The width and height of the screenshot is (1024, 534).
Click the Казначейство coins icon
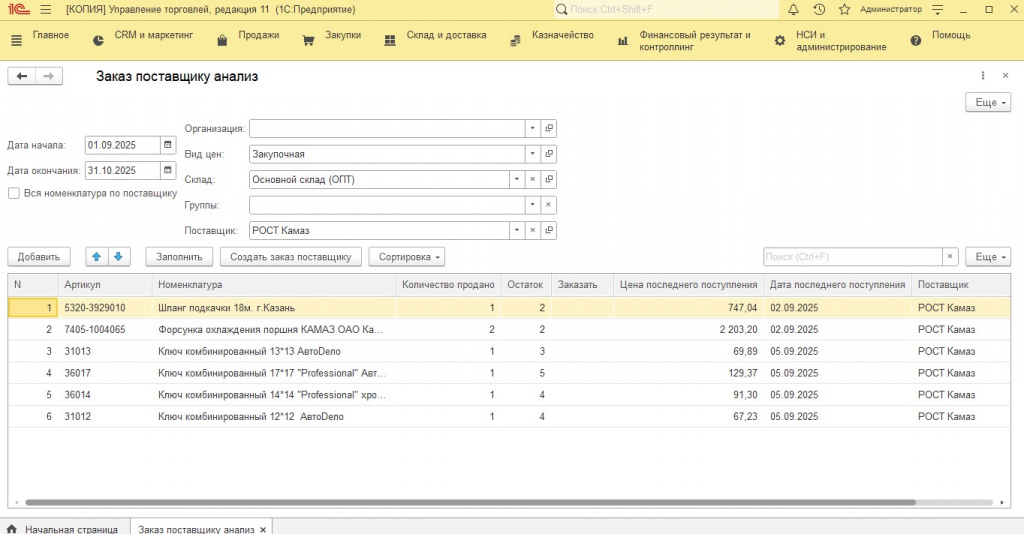coord(515,40)
